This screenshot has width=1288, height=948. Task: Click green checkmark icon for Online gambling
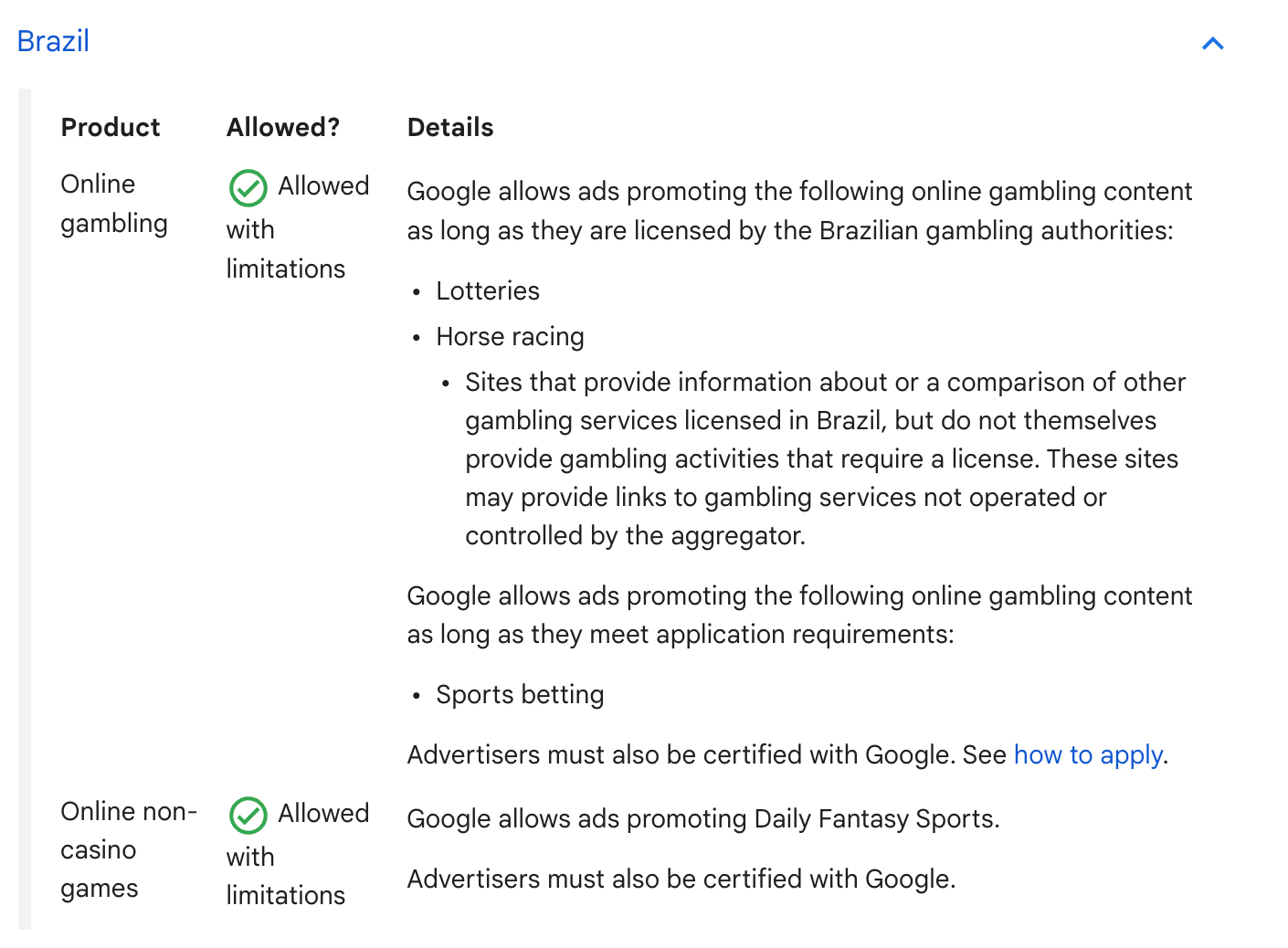point(248,188)
